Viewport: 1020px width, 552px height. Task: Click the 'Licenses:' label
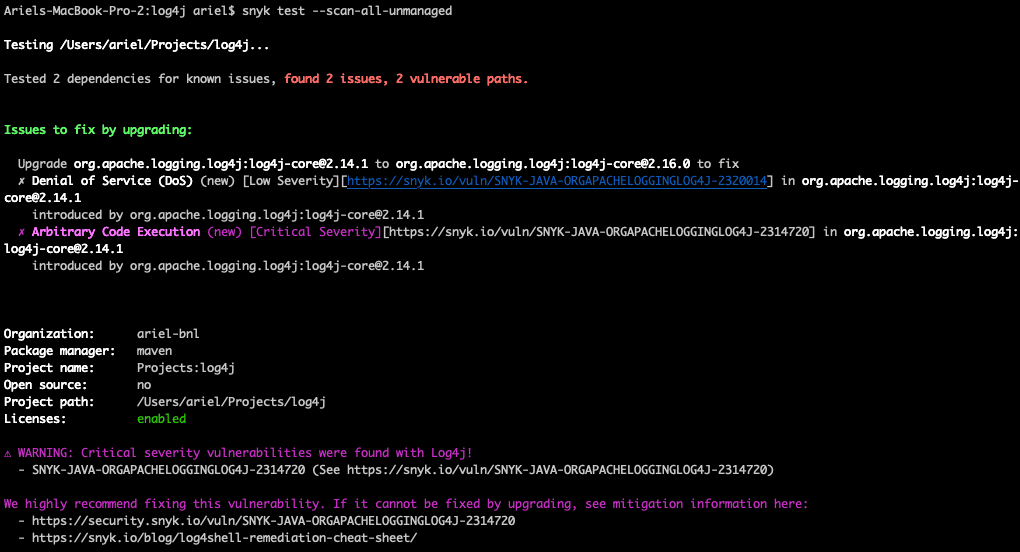coord(35,419)
